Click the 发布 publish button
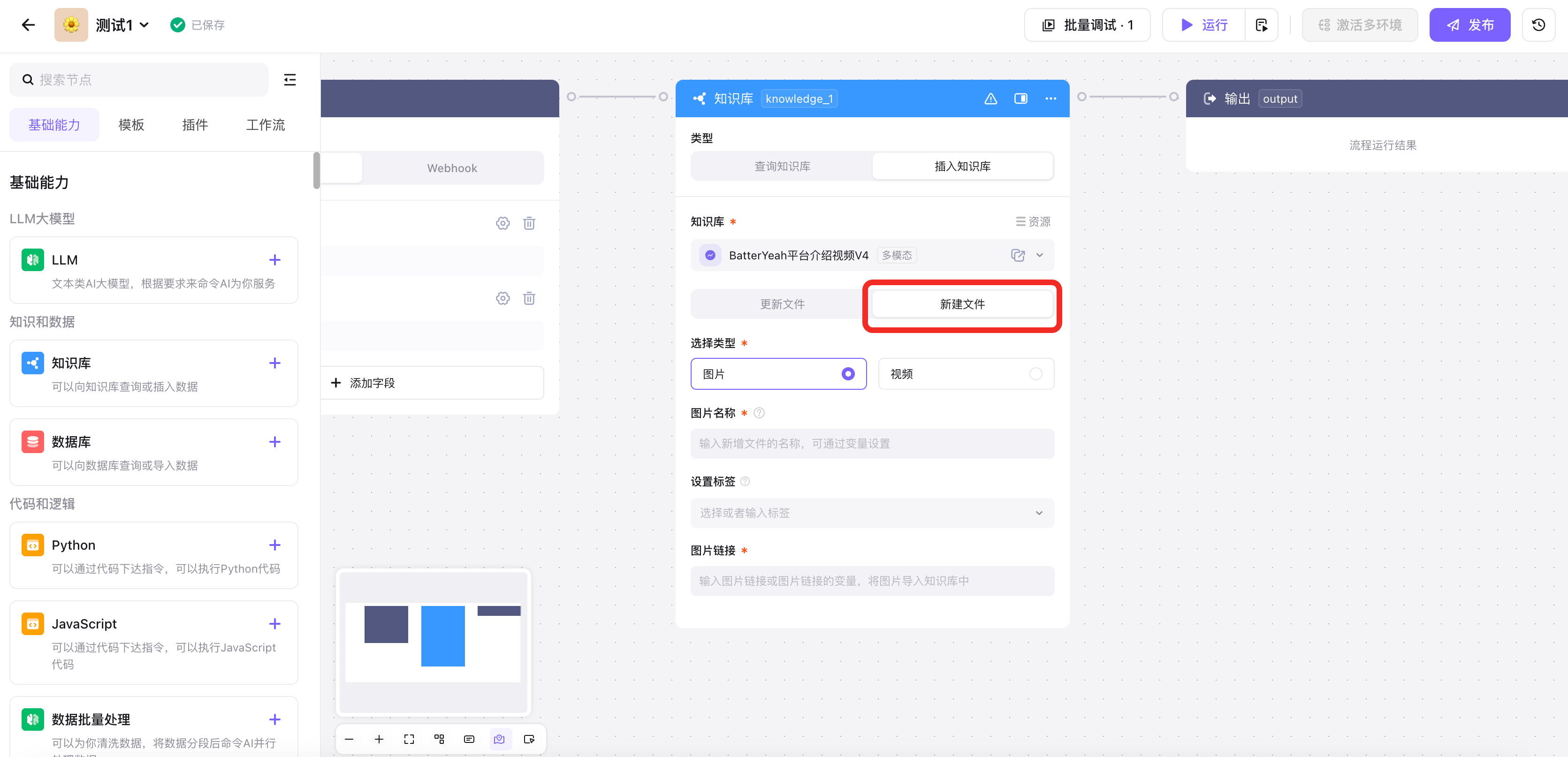Viewport: 1568px width, 757px height. (1469, 25)
